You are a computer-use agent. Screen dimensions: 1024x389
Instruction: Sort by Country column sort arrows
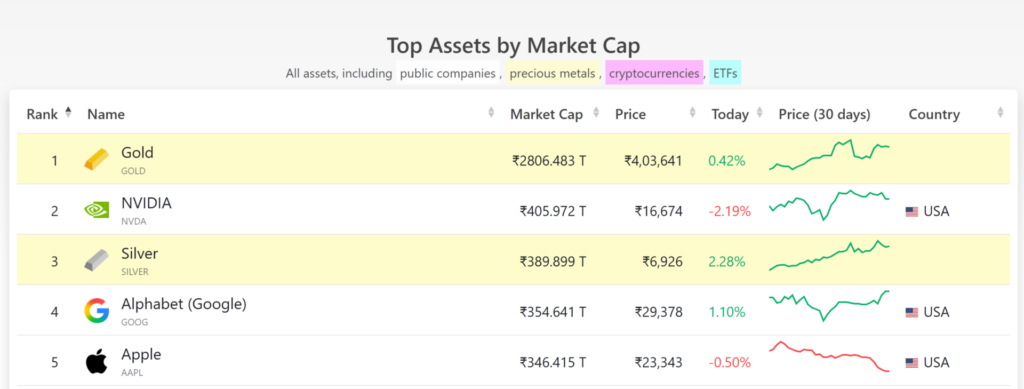pos(1000,113)
